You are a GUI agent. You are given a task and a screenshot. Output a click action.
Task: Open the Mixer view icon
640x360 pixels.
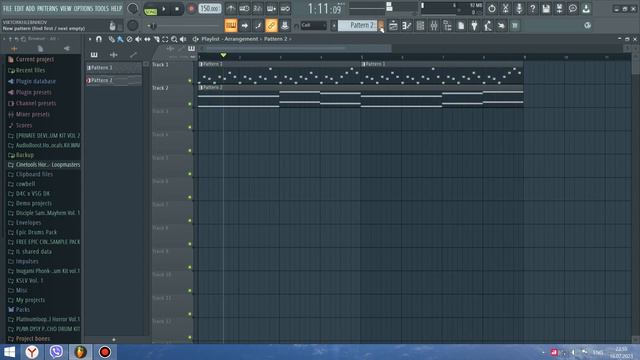(x=433, y=26)
